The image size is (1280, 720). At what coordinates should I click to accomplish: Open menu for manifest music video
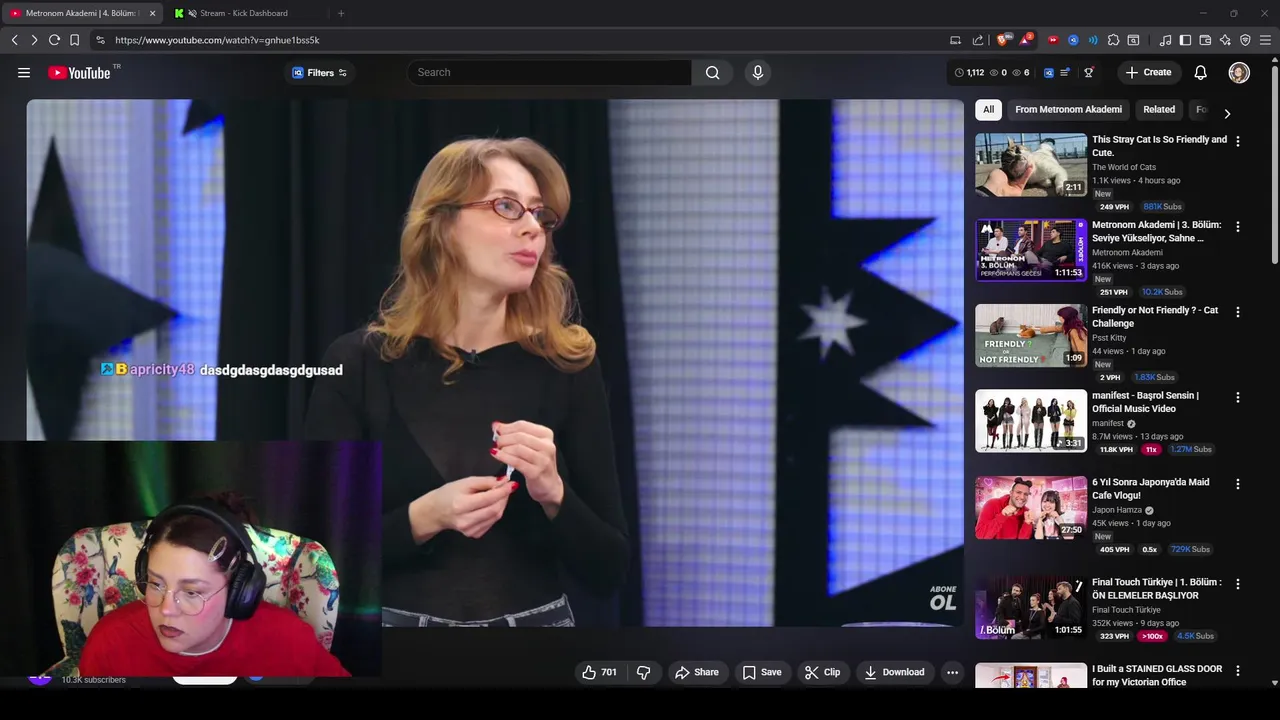pos(1238,397)
